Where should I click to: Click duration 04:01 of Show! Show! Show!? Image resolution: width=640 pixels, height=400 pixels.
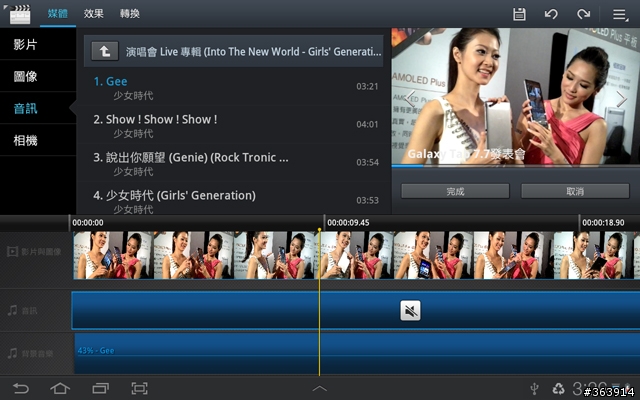click(x=367, y=124)
